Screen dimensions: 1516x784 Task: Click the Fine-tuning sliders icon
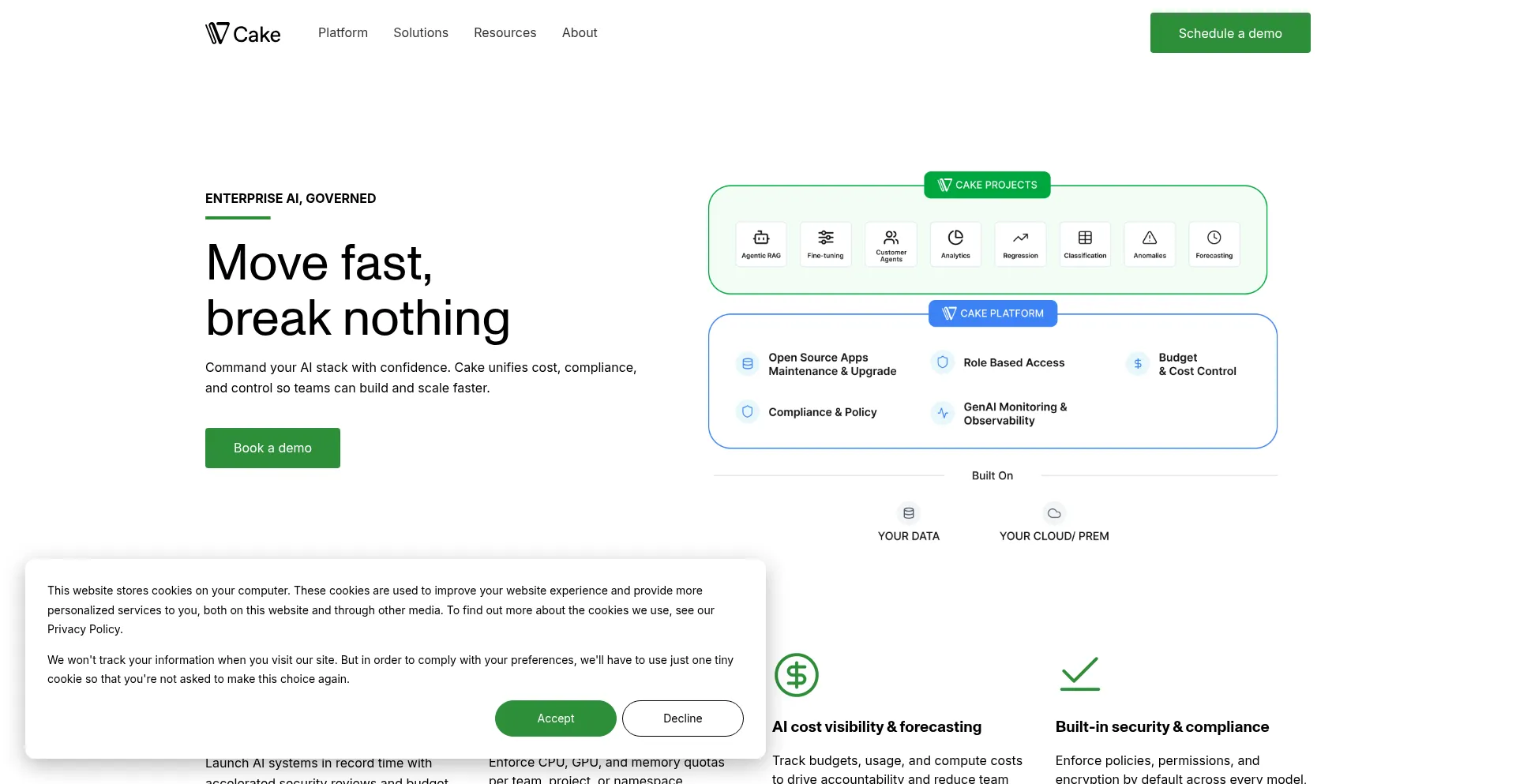pyautogui.click(x=825, y=238)
